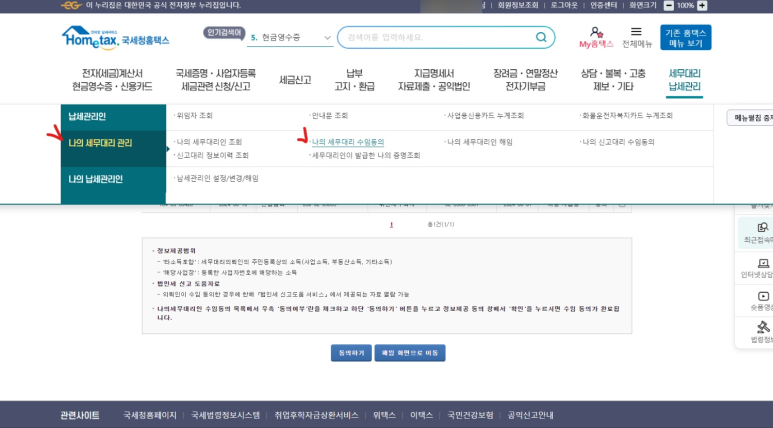Image resolution: width=773 pixels, height=428 pixels.
Task: Open 위임자 조회 link
Action: (x=194, y=115)
